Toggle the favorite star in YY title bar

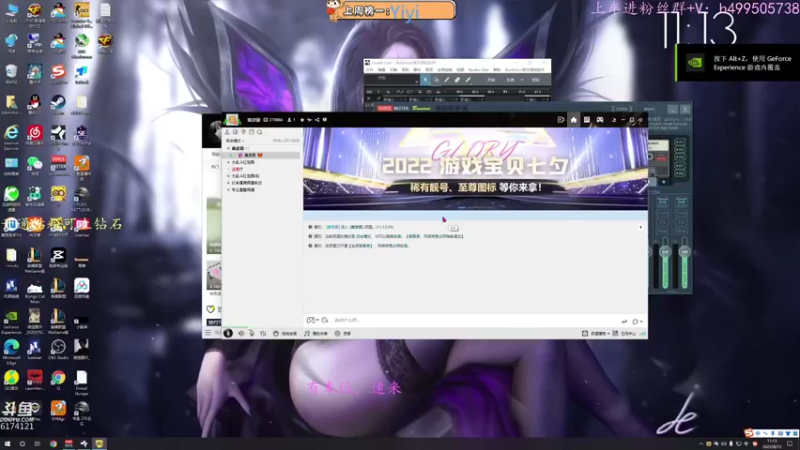click(302, 120)
